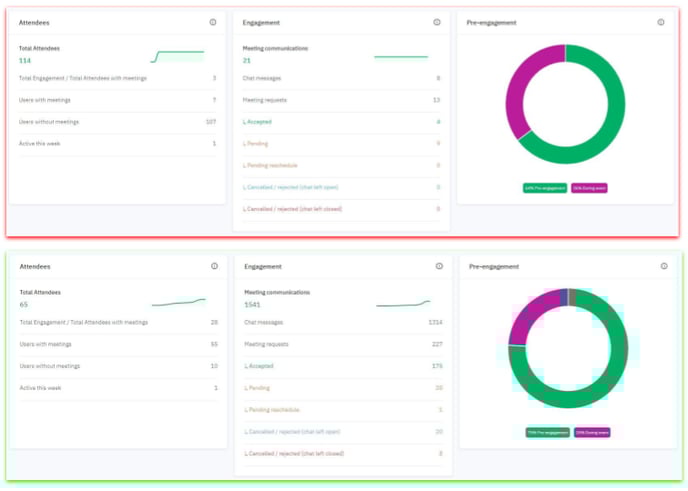Select 'Chat messages' row showing 1314
This screenshot has width=688, height=491.
[343, 322]
